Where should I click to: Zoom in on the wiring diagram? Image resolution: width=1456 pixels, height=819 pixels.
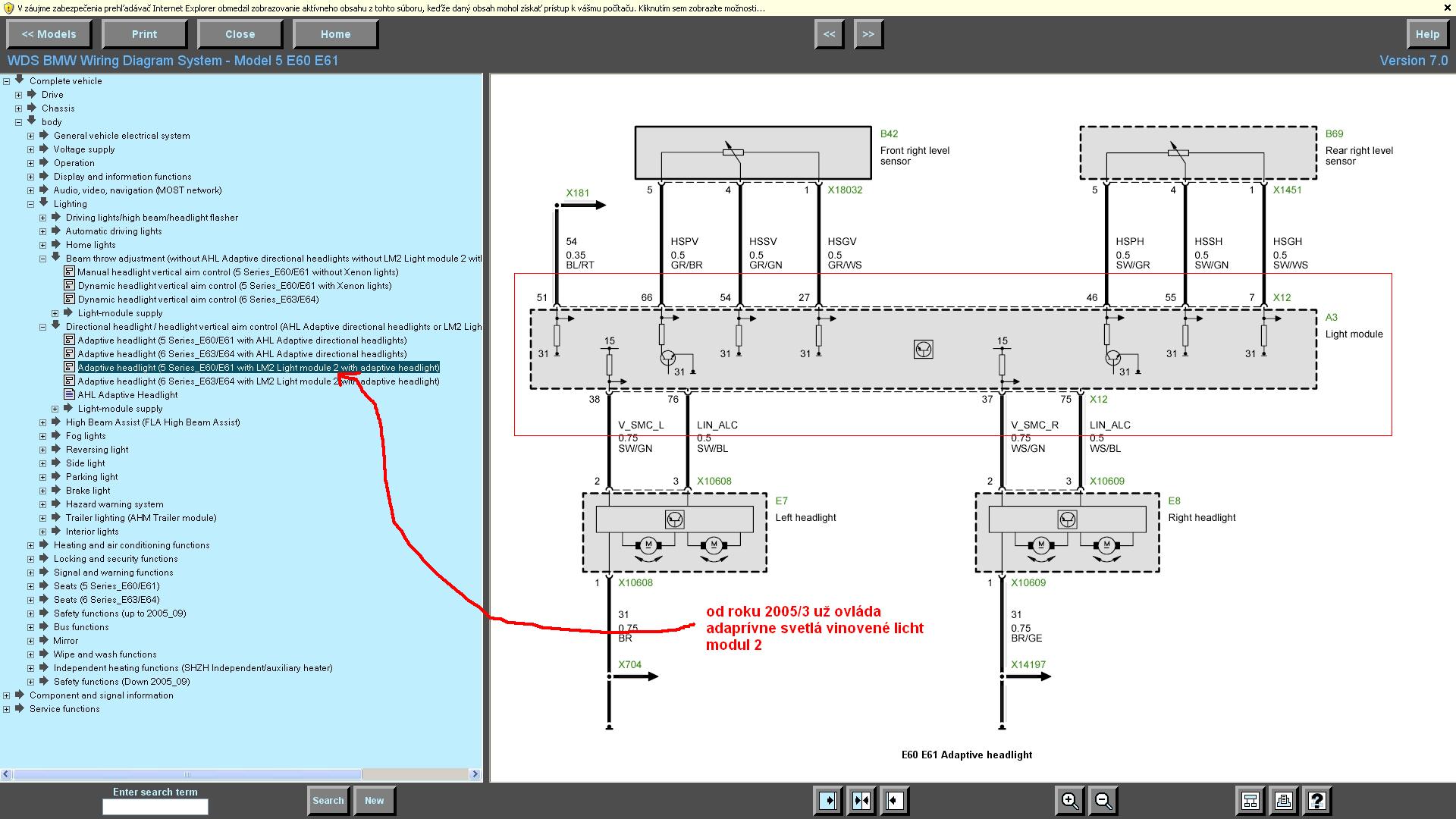(x=1070, y=800)
